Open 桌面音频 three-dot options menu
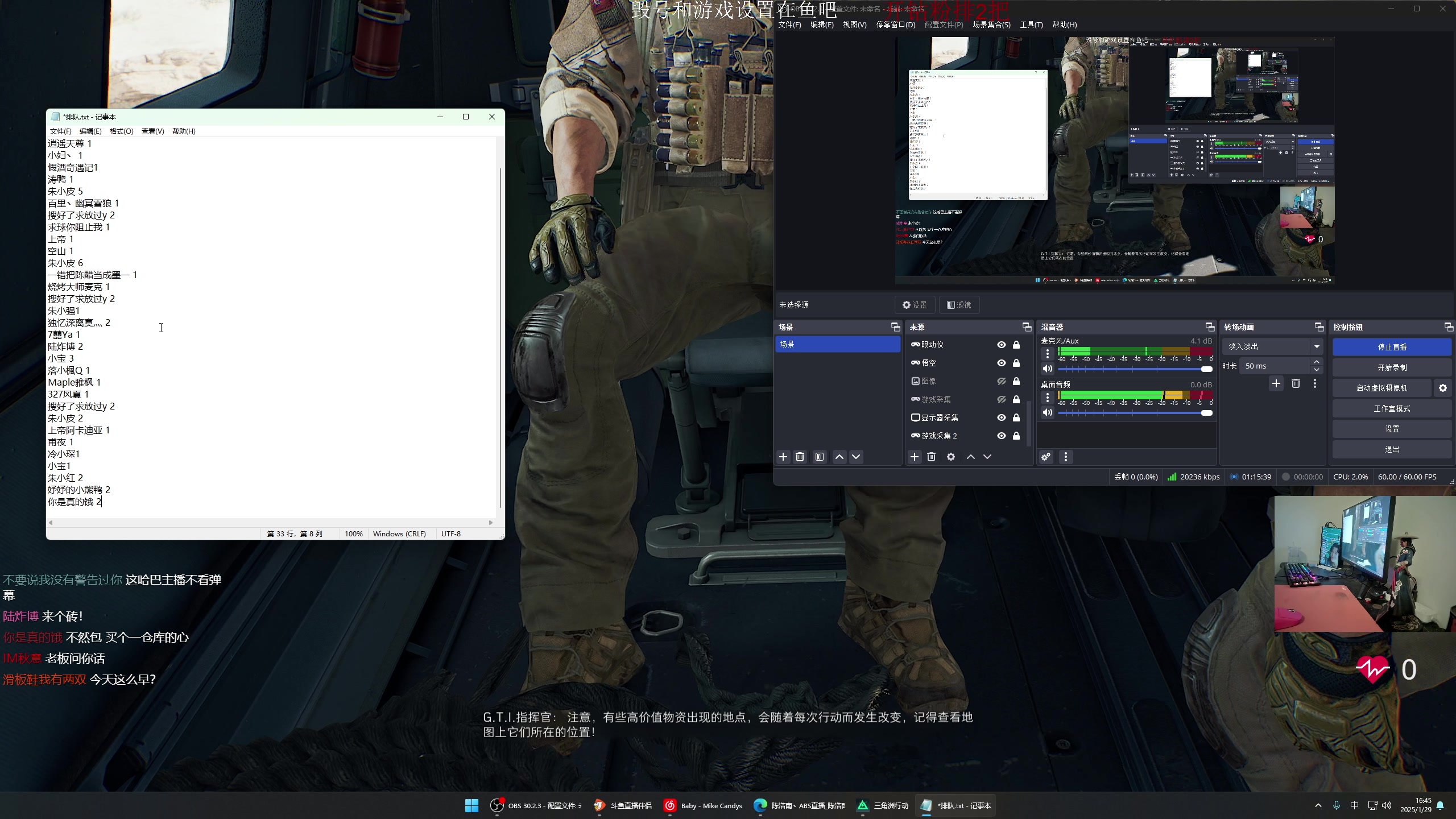 (x=1048, y=398)
